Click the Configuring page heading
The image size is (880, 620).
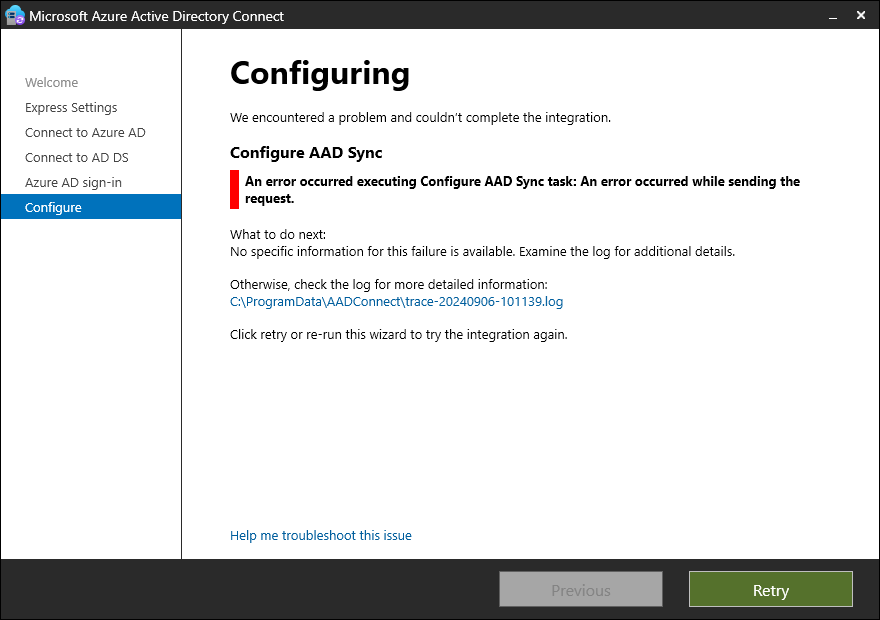click(x=320, y=74)
